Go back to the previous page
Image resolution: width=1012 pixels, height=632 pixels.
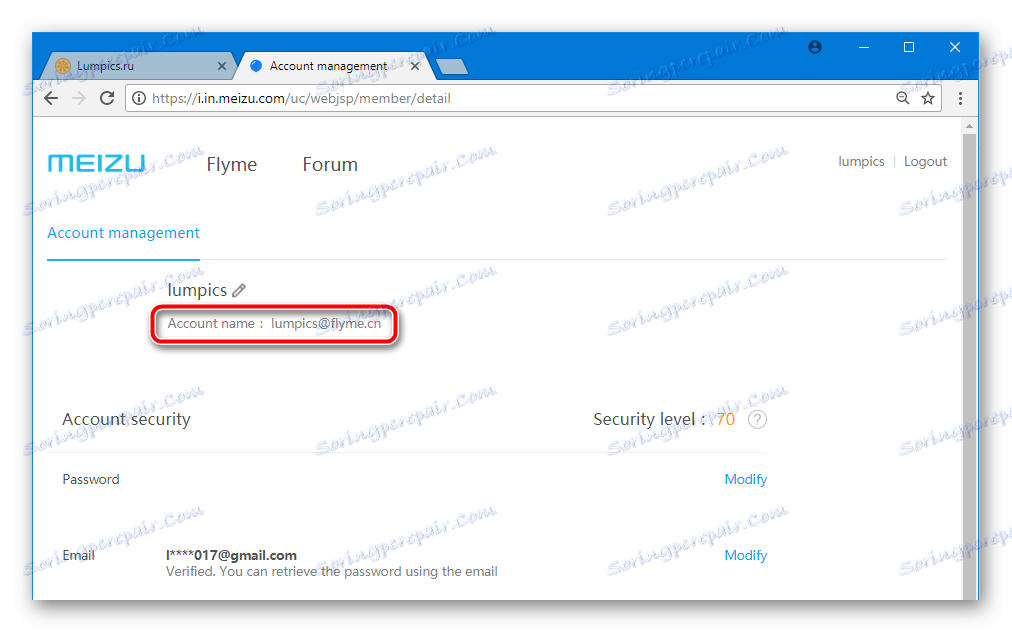[51, 98]
